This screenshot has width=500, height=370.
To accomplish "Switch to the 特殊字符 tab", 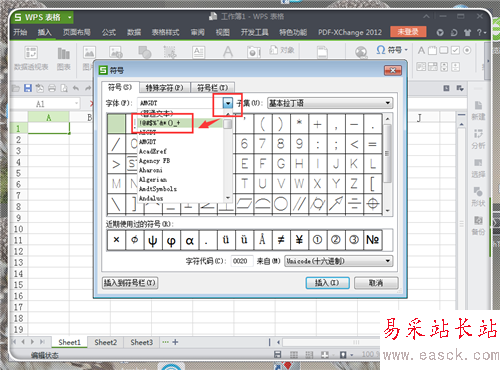I will 165,88.
